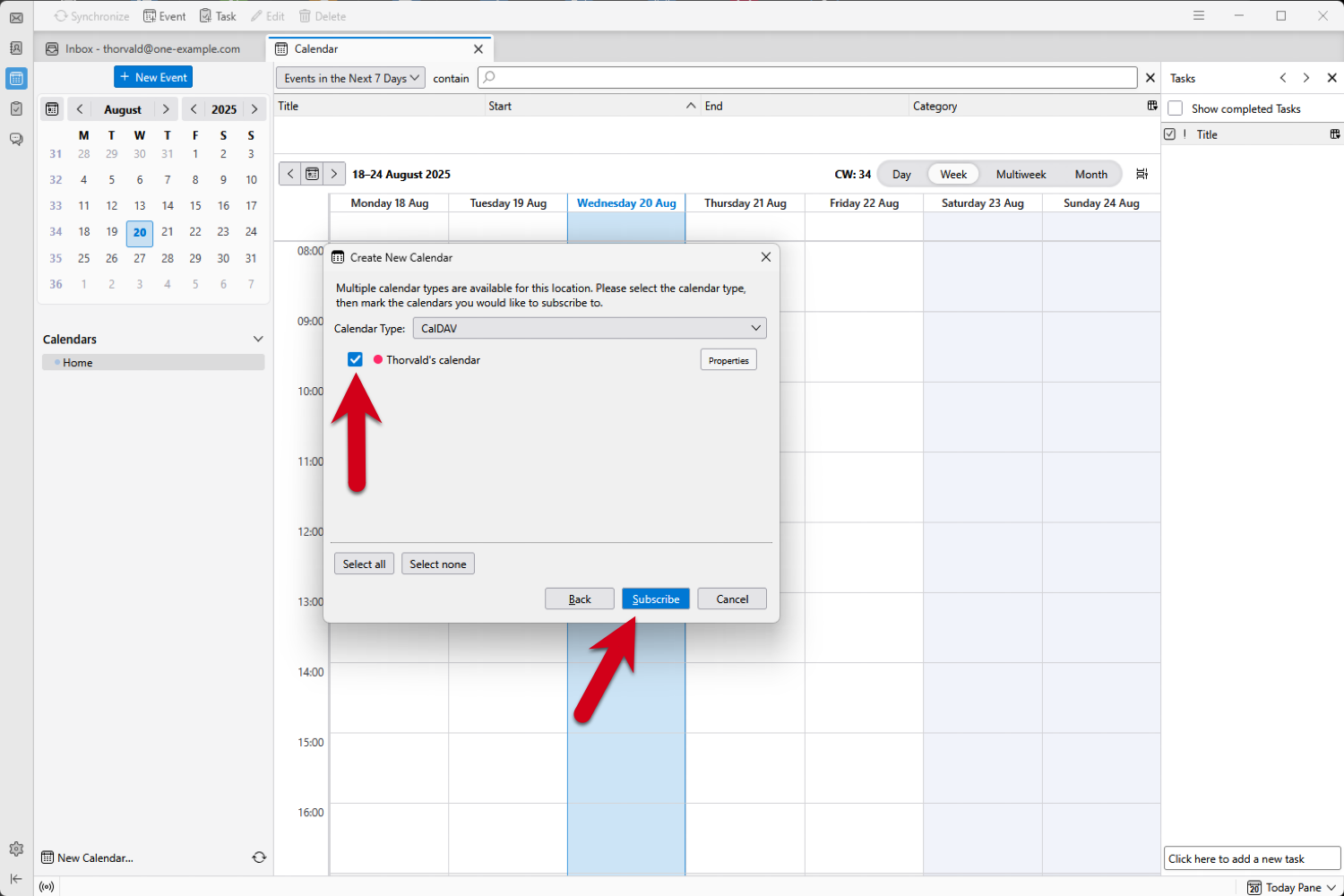Image resolution: width=1344 pixels, height=896 pixels.
Task: Click the Synchronize icon in the toolbar
Action: coord(63,15)
